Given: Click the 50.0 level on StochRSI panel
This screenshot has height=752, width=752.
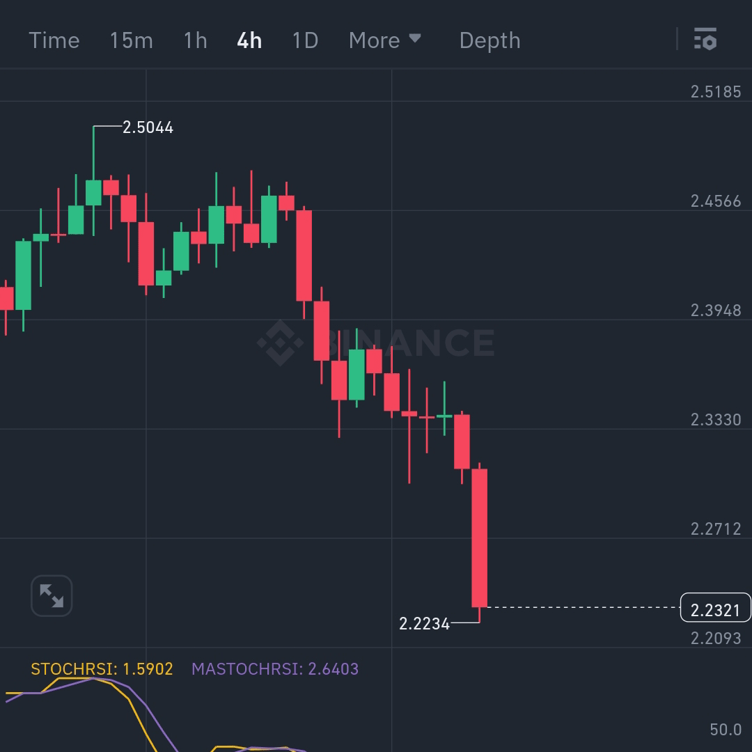Looking at the screenshot, I should pos(725,731).
